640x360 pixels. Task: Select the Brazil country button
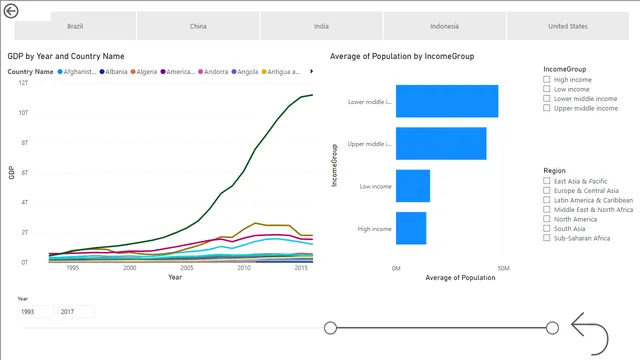75,26
